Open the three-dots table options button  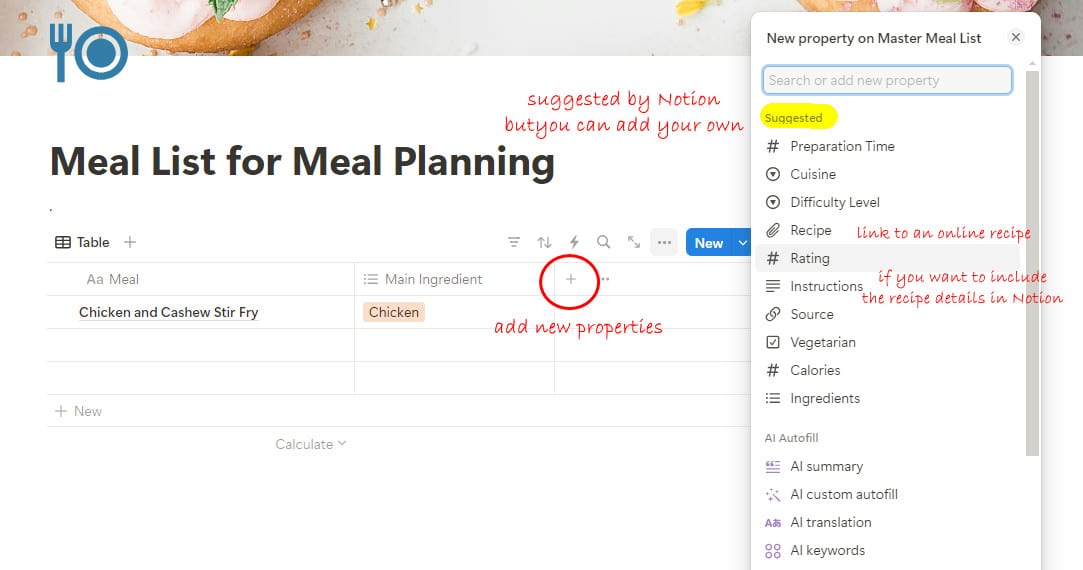[664, 243]
